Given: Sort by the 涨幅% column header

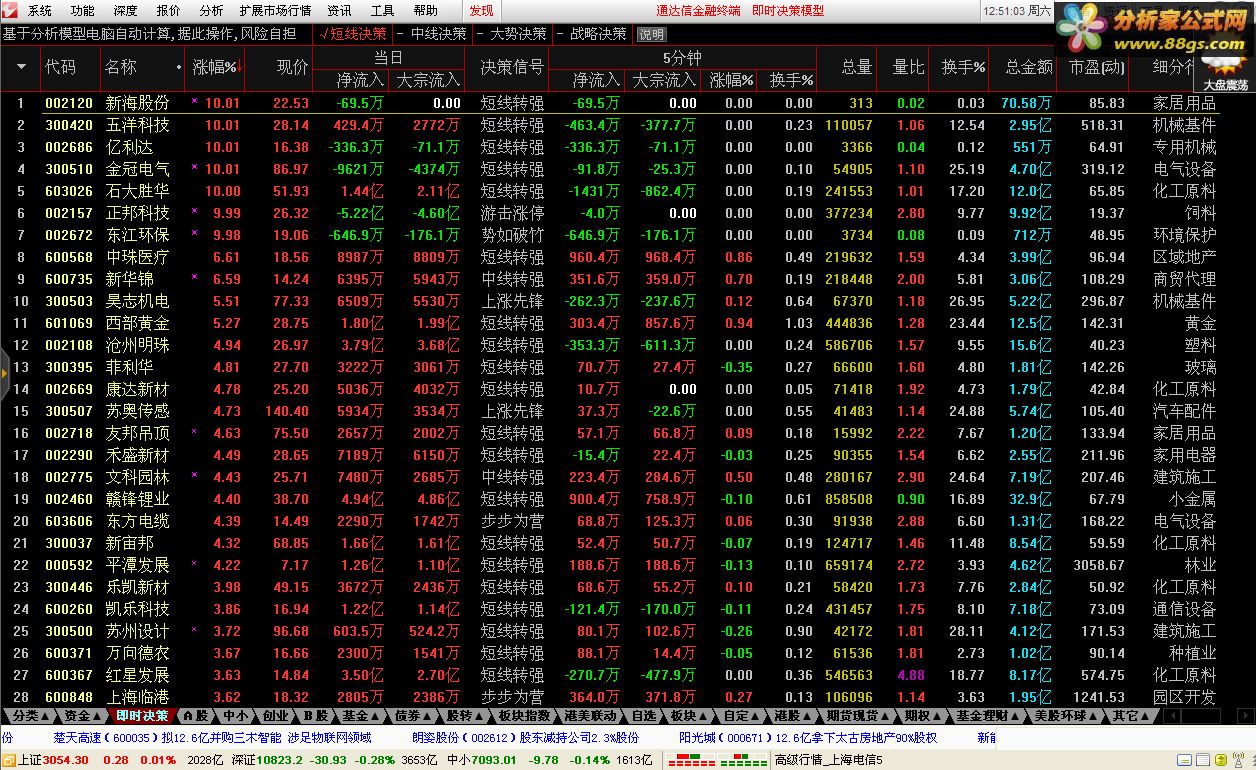Looking at the screenshot, I should [x=215, y=67].
